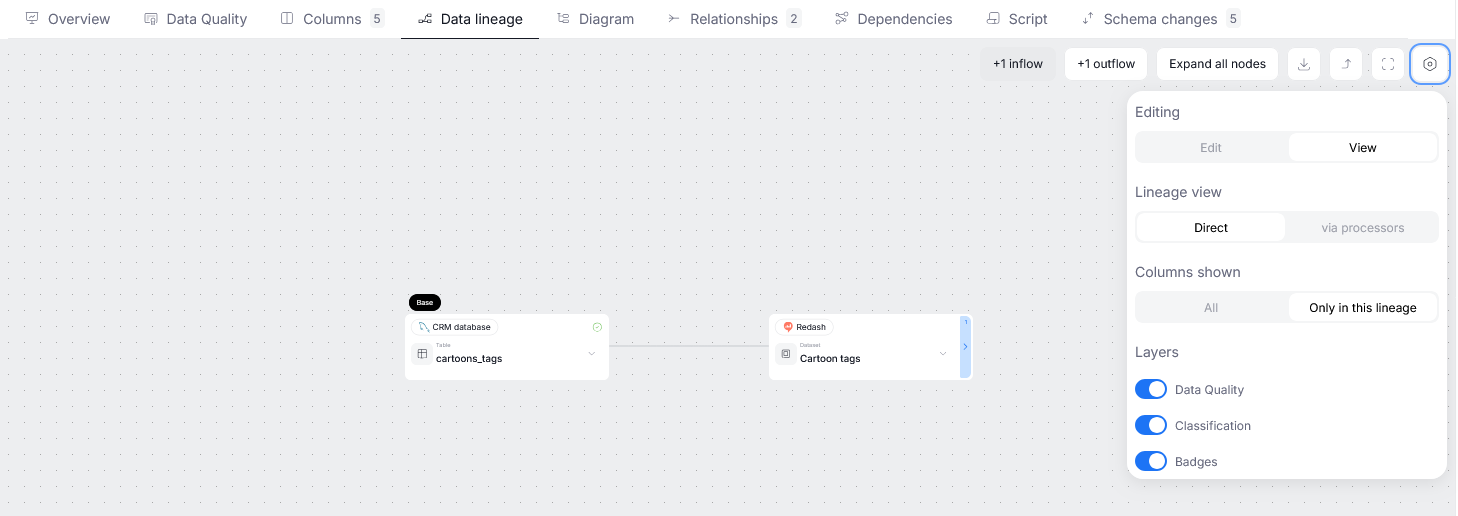Switch editing mode to Edit
1458x516 pixels.
[1211, 147]
